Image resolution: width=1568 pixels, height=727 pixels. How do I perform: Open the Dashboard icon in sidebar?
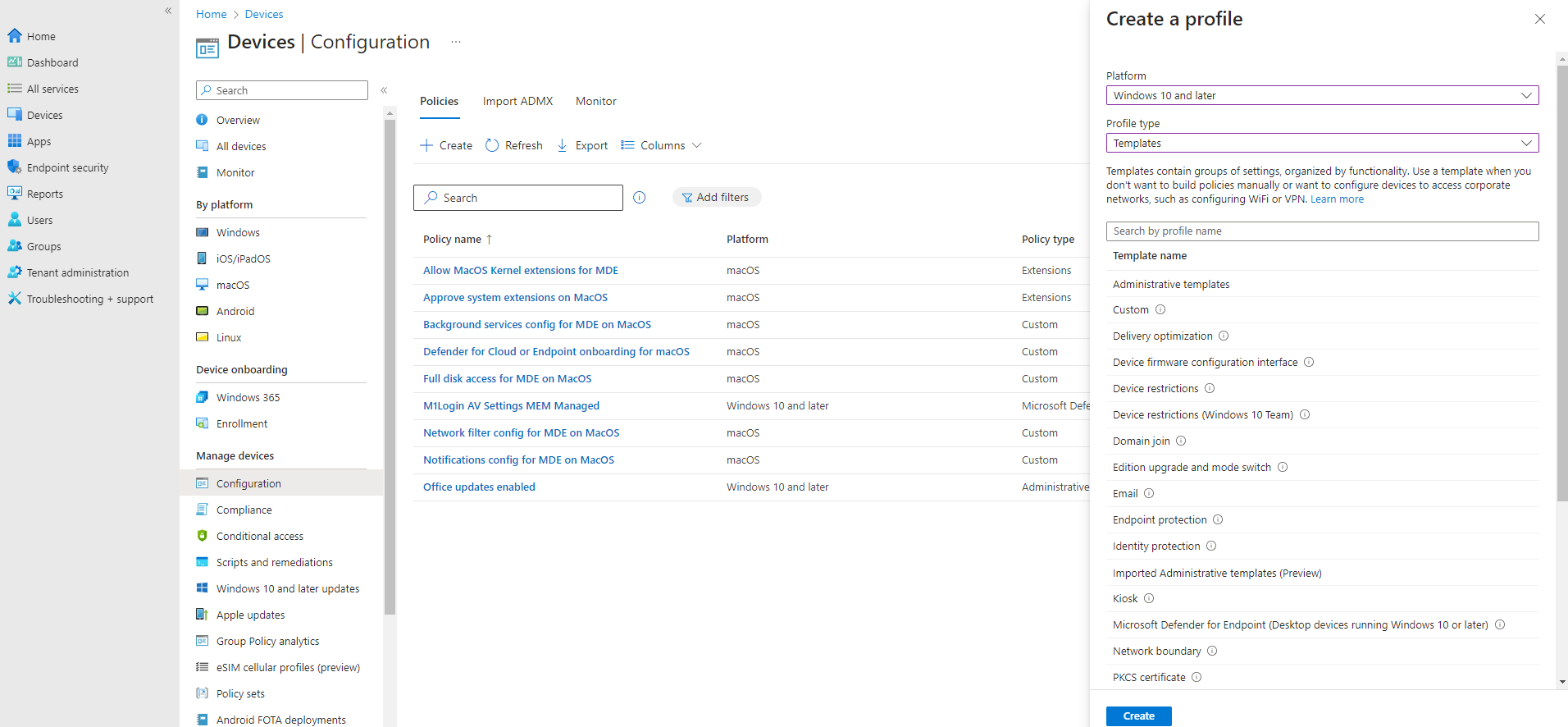(15, 62)
